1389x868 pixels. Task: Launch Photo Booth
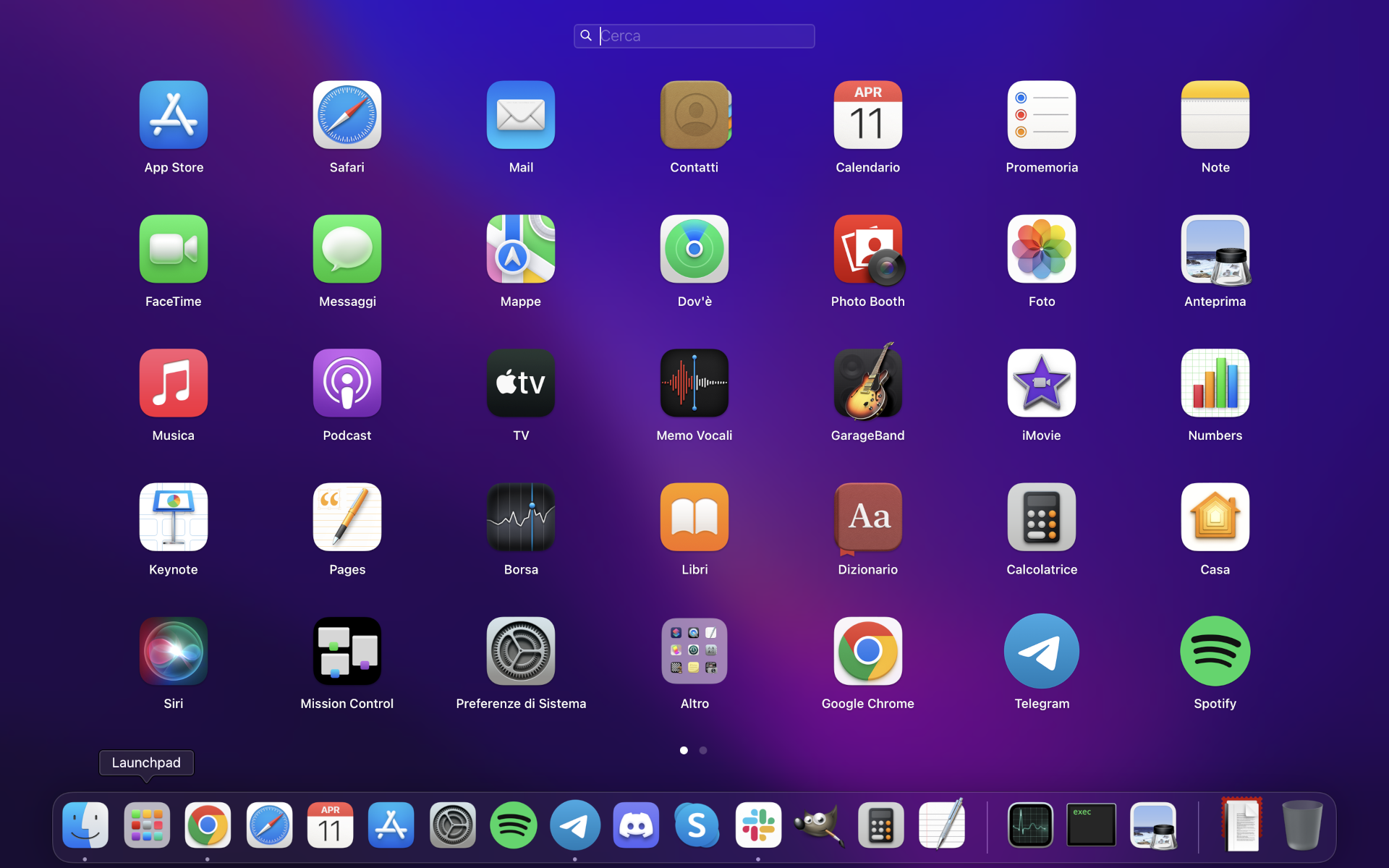click(x=868, y=249)
